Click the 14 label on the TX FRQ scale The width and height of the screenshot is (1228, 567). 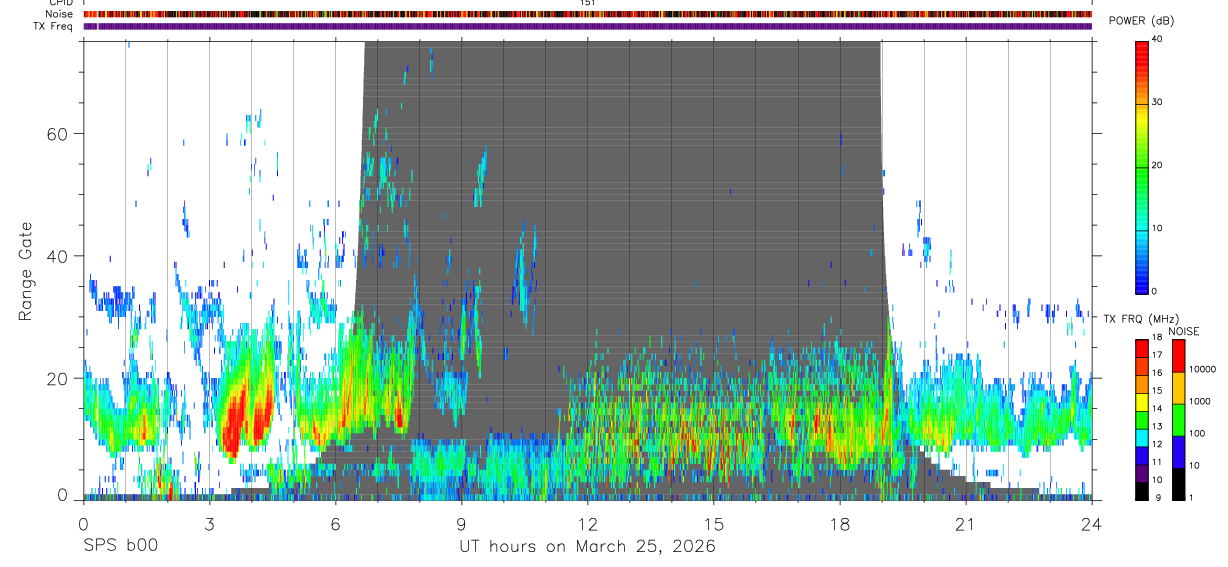coord(1157,409)
